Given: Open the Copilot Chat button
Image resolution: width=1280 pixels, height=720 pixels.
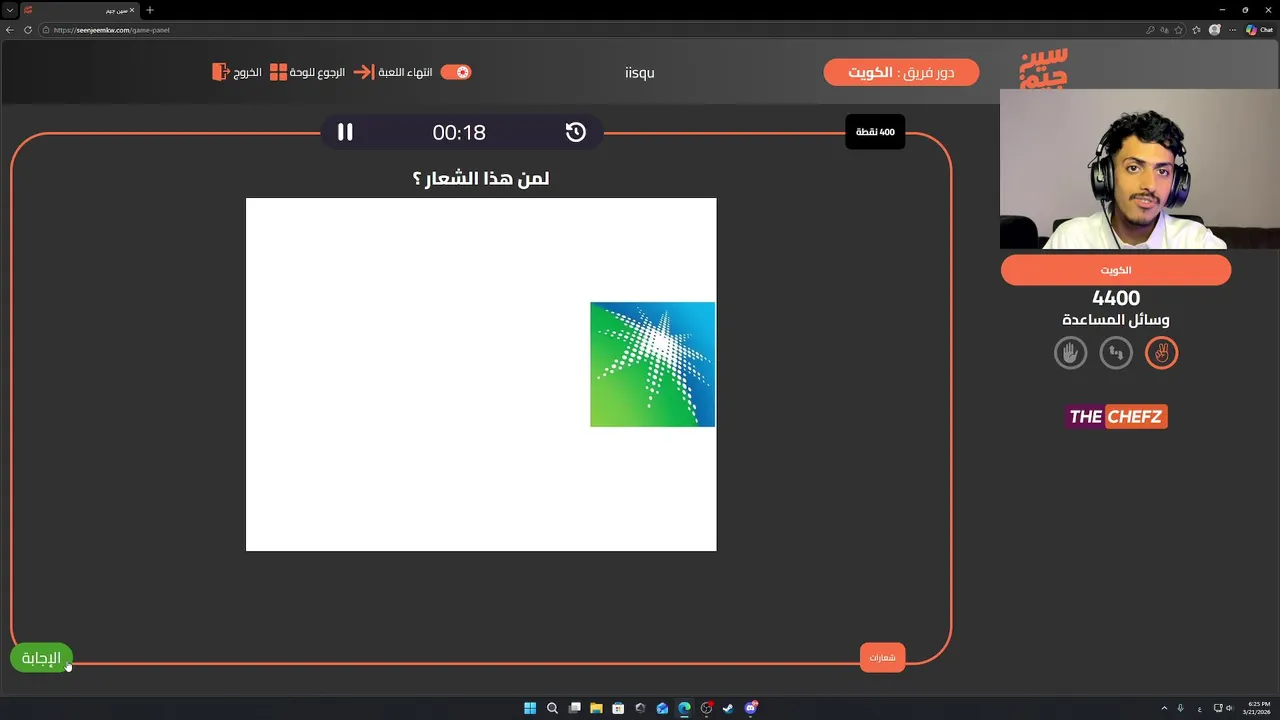Looking at the screenshot, I should [1259, 30].
